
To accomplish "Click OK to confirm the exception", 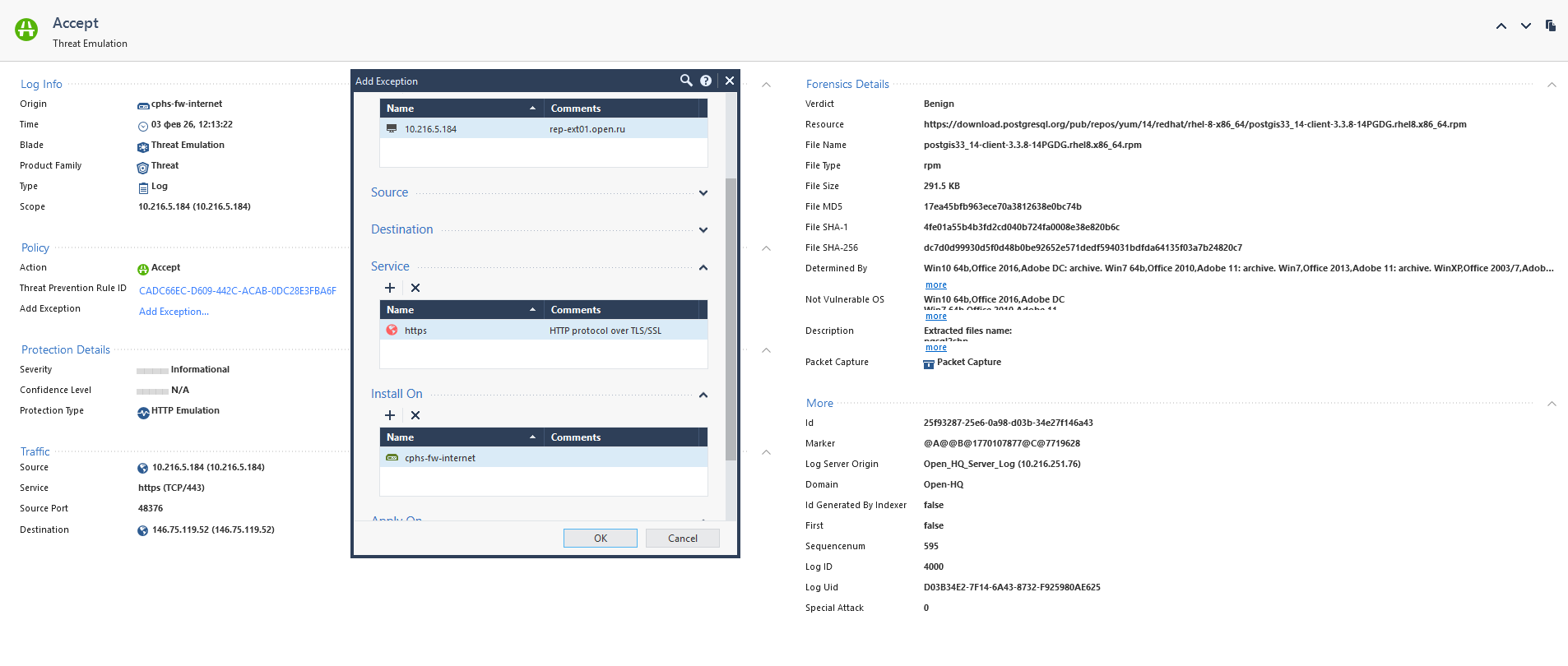I will pos(601,538).
